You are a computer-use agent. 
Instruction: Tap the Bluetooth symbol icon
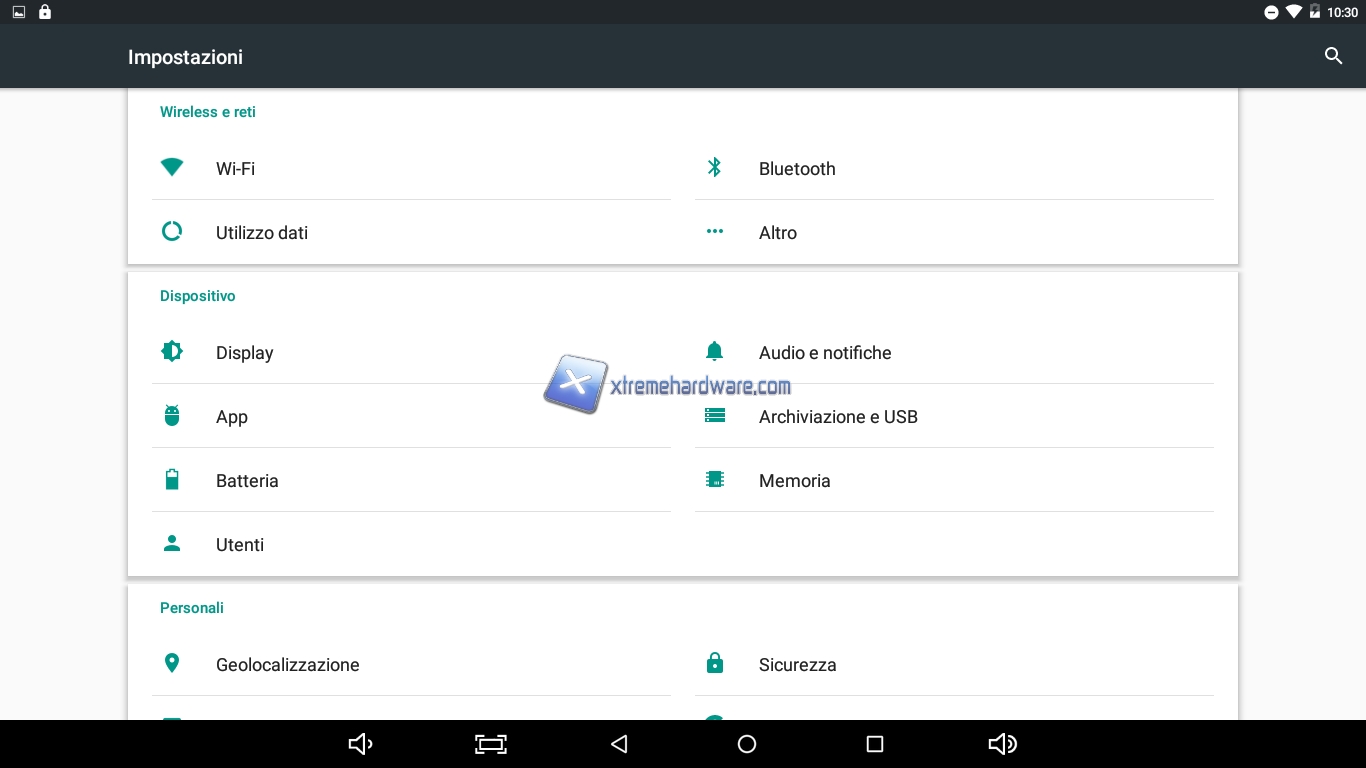coord(714,168)
